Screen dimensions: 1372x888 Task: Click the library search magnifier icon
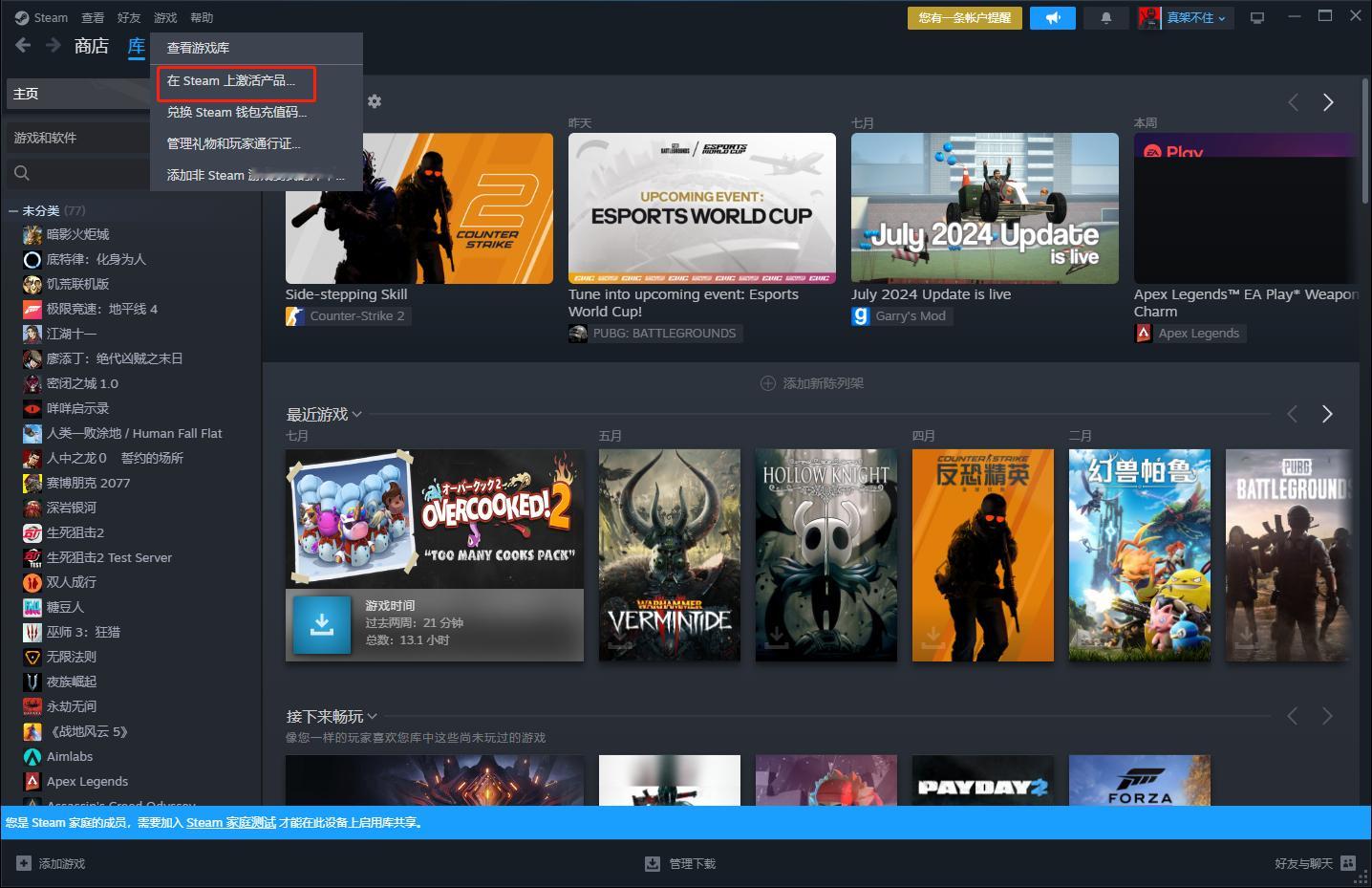point(22,173)
